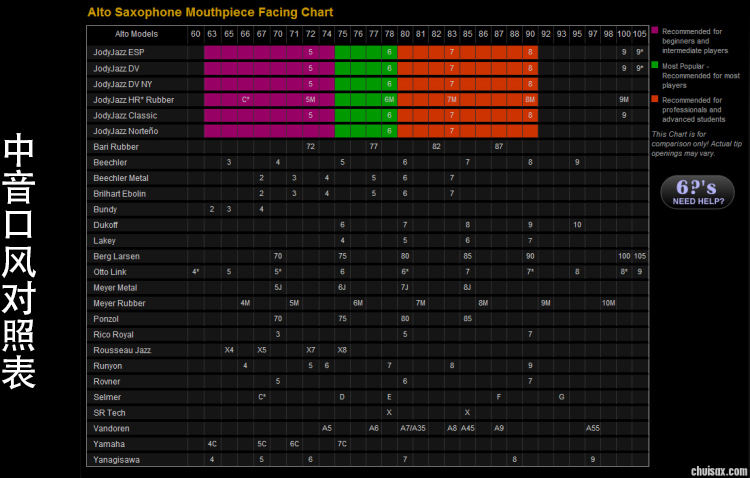Click the '10' cell in Dukoff row
This screenshot has height=478, width=750.
(577, 225)
